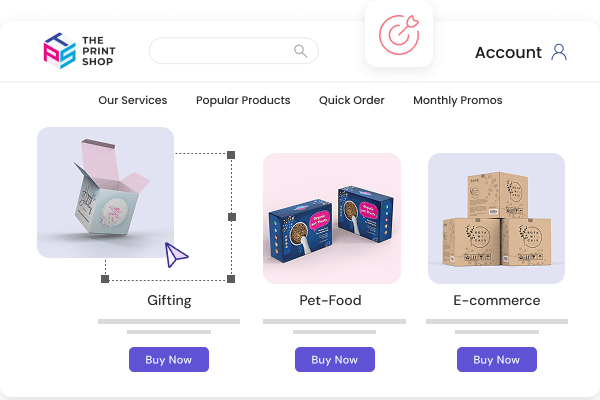This screenshot has width=600, height=400.
Task: Focus the search input field
Action: coord(234,51)
